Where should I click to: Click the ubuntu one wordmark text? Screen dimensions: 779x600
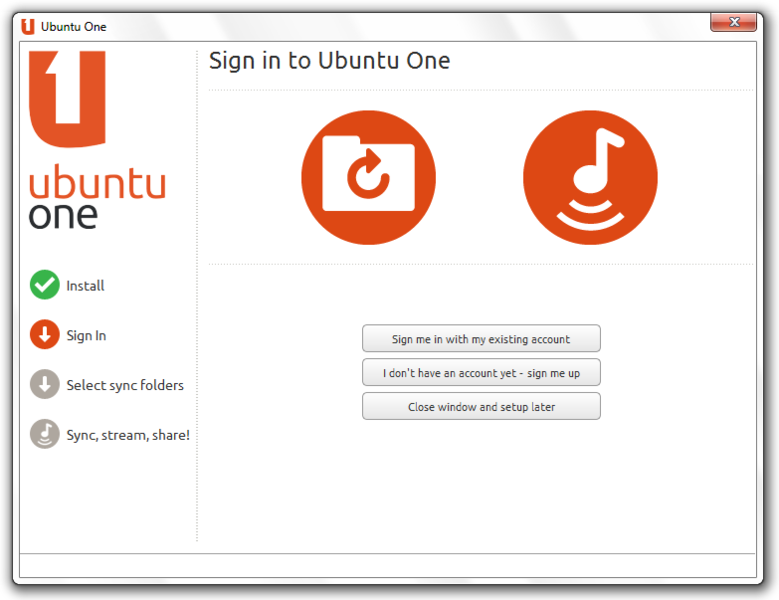pos(97,198)
